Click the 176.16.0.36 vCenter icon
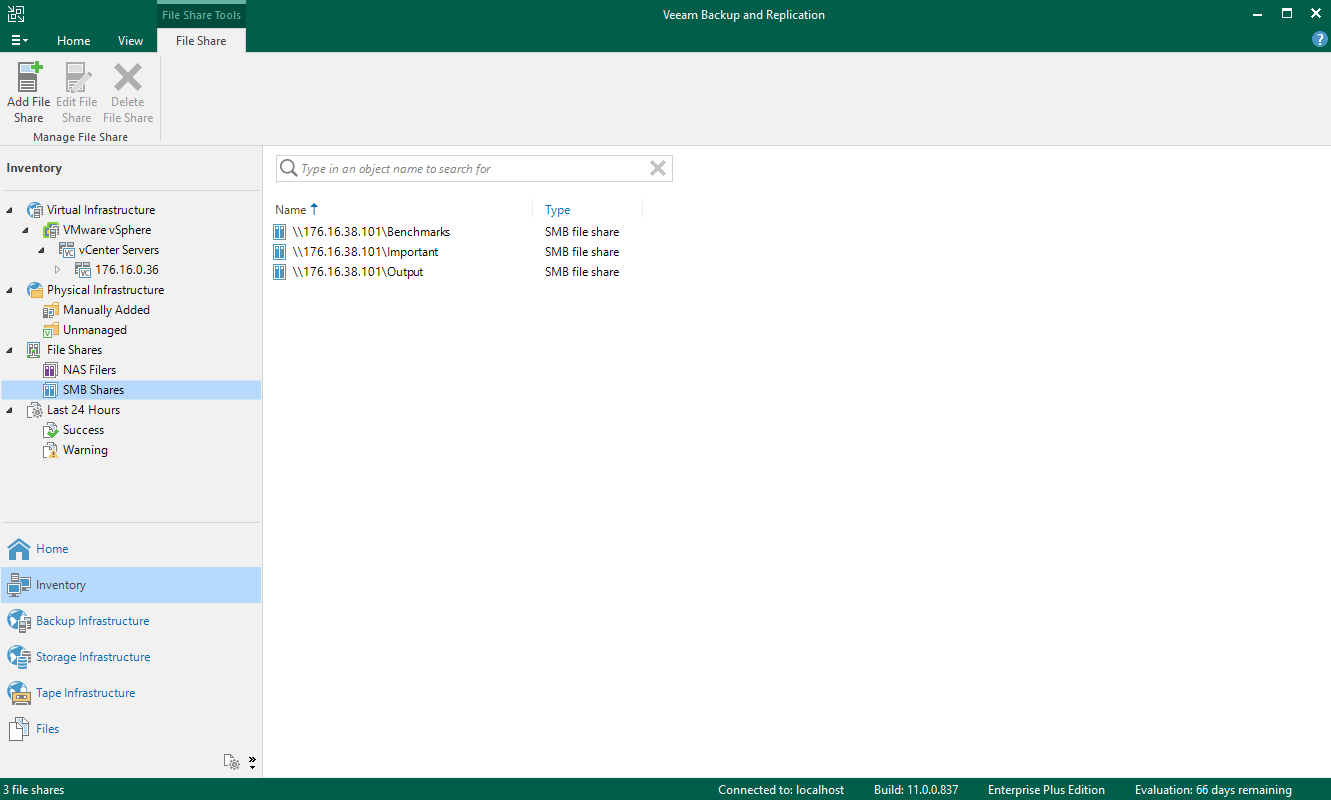The width and height of the screenshot is (1331, 800). (83, 270)
